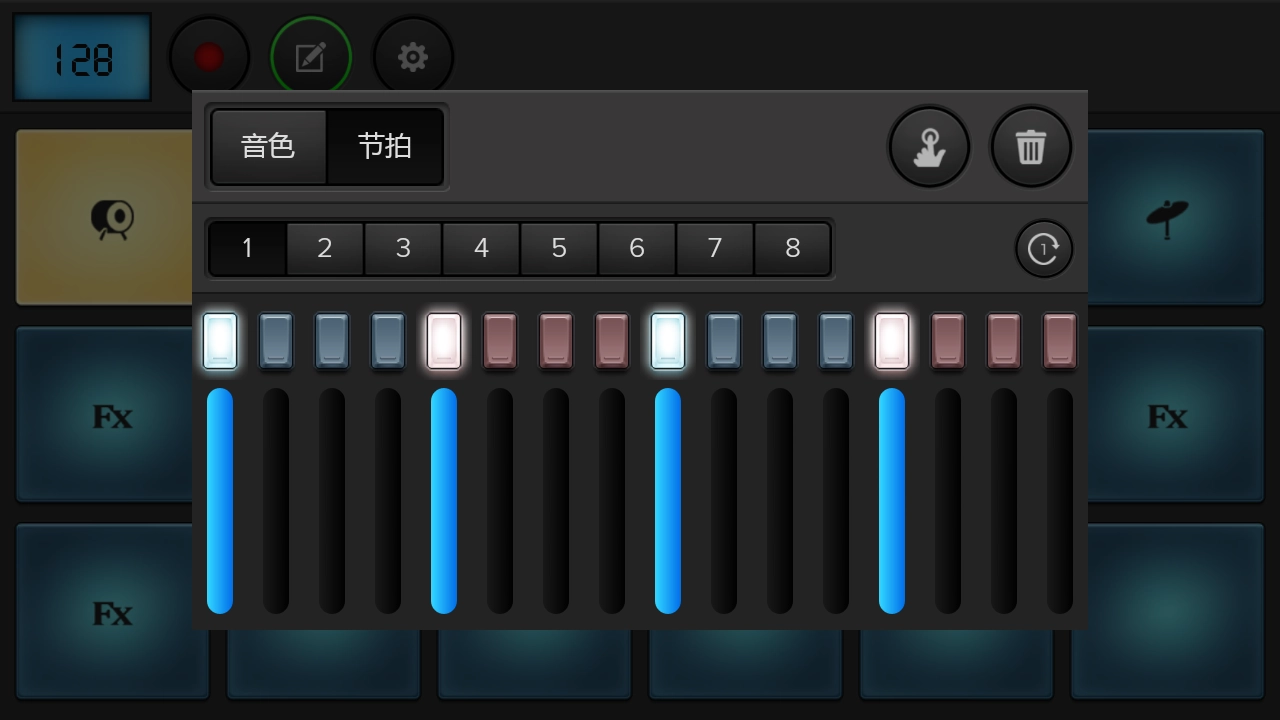Screen dimensions: 1280x720
Task: Toggle the pencil edit mode button
Action: [x=310, y=57]
